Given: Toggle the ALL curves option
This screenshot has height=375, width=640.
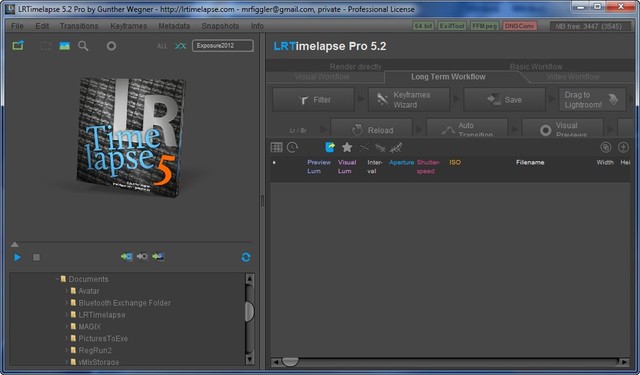Looking at the screenshot, I should click(162, 46).
